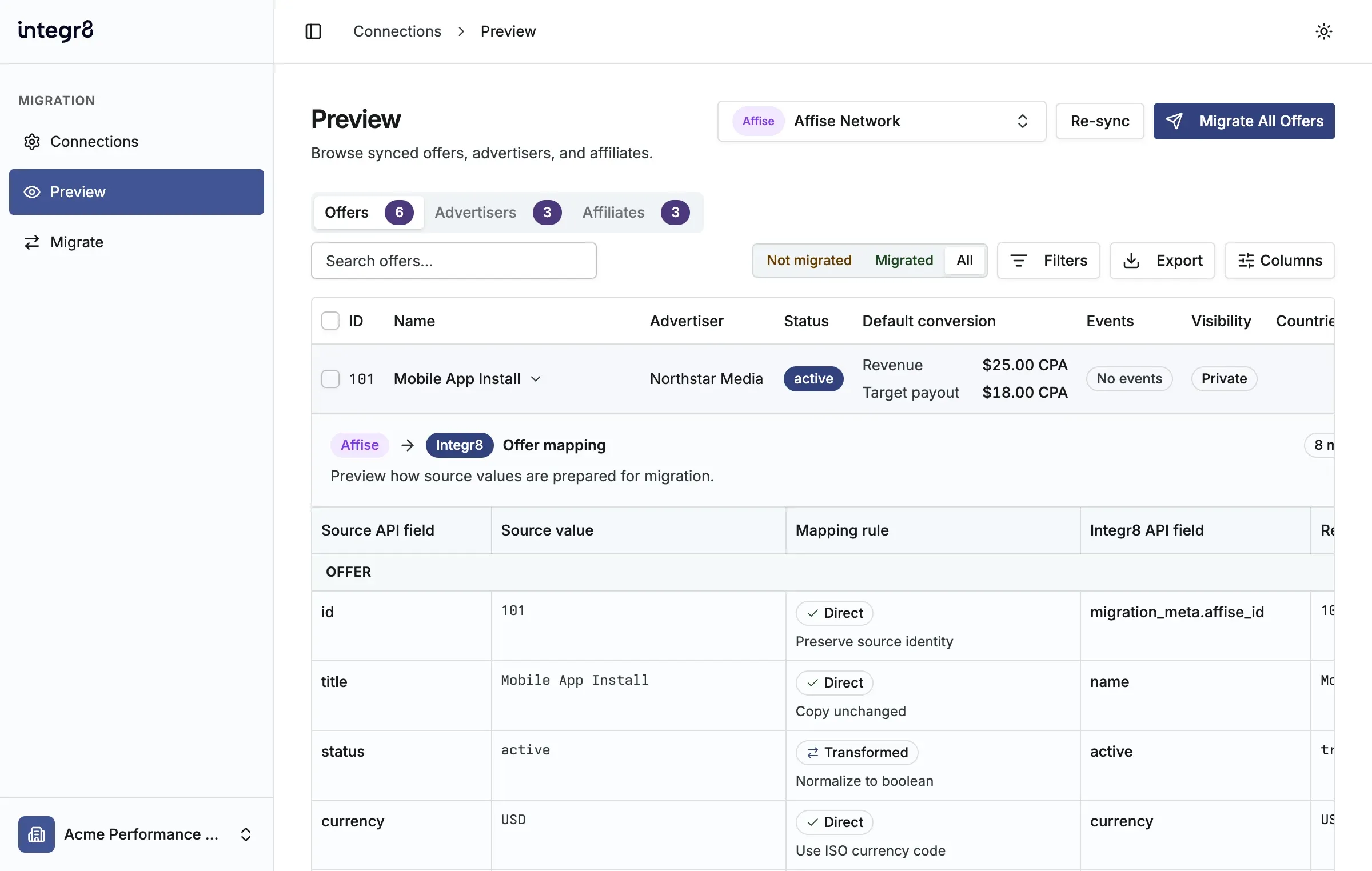Check the checkbox for offer 101
The height and width of the screenshot is (871, 1372).
click(330, 379)
